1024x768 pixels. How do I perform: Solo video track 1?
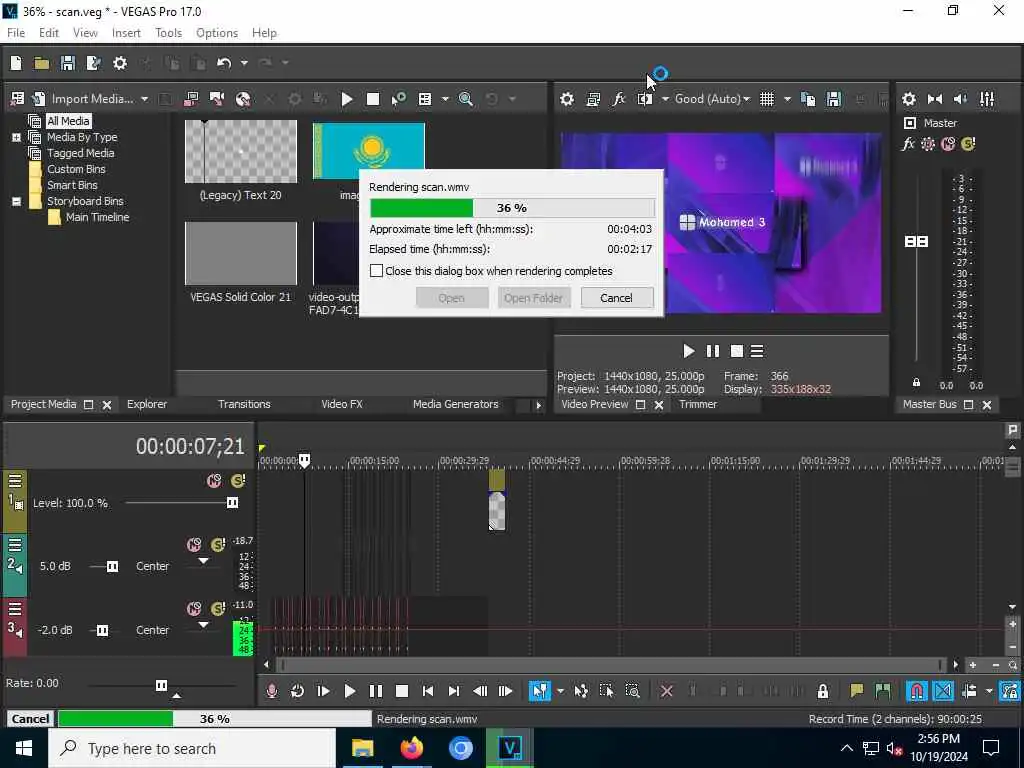(238, 481)
